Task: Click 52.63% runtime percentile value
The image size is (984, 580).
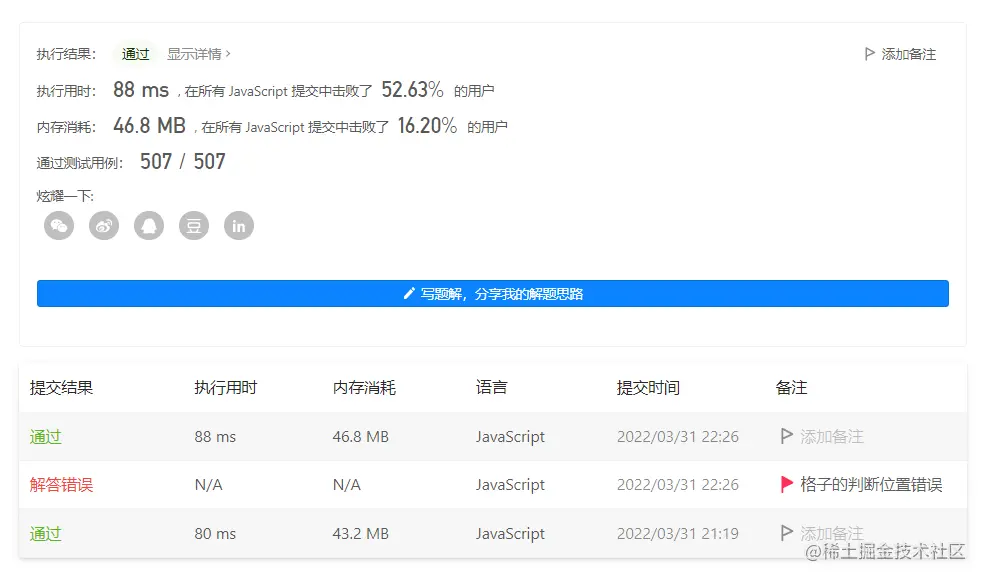Action: (412, 90)
